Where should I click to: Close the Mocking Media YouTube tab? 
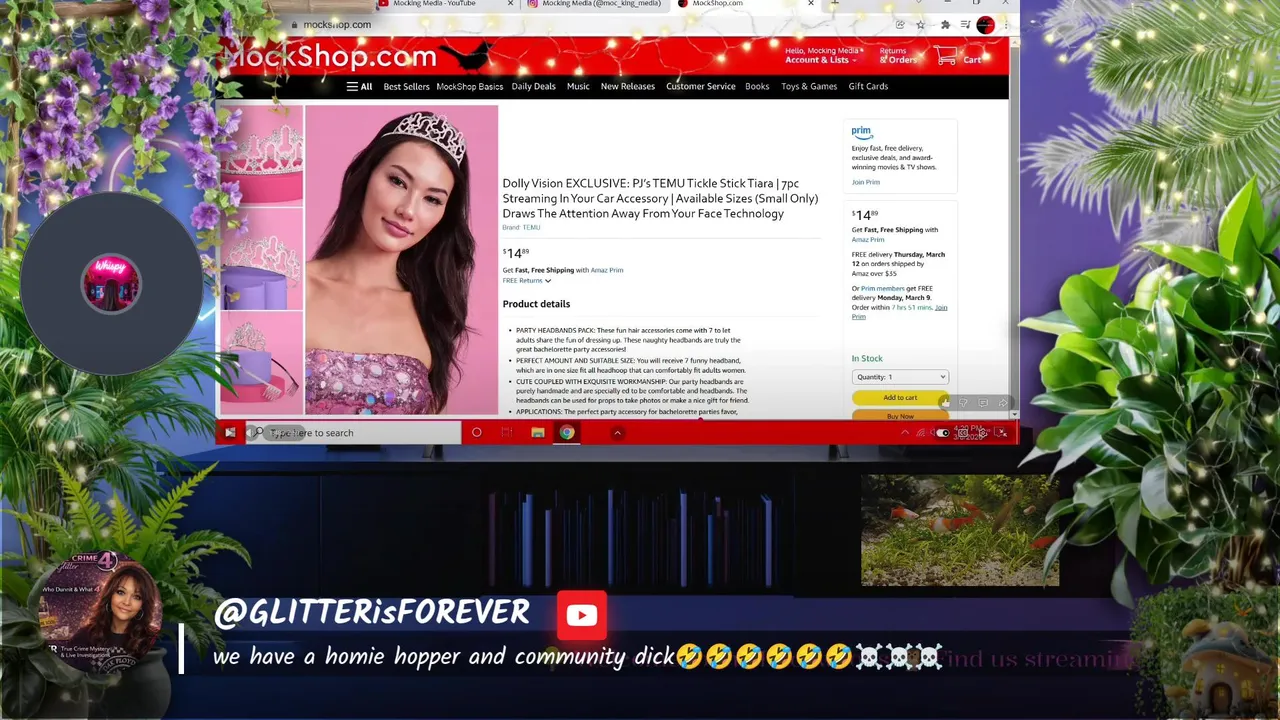coord(510,4)
